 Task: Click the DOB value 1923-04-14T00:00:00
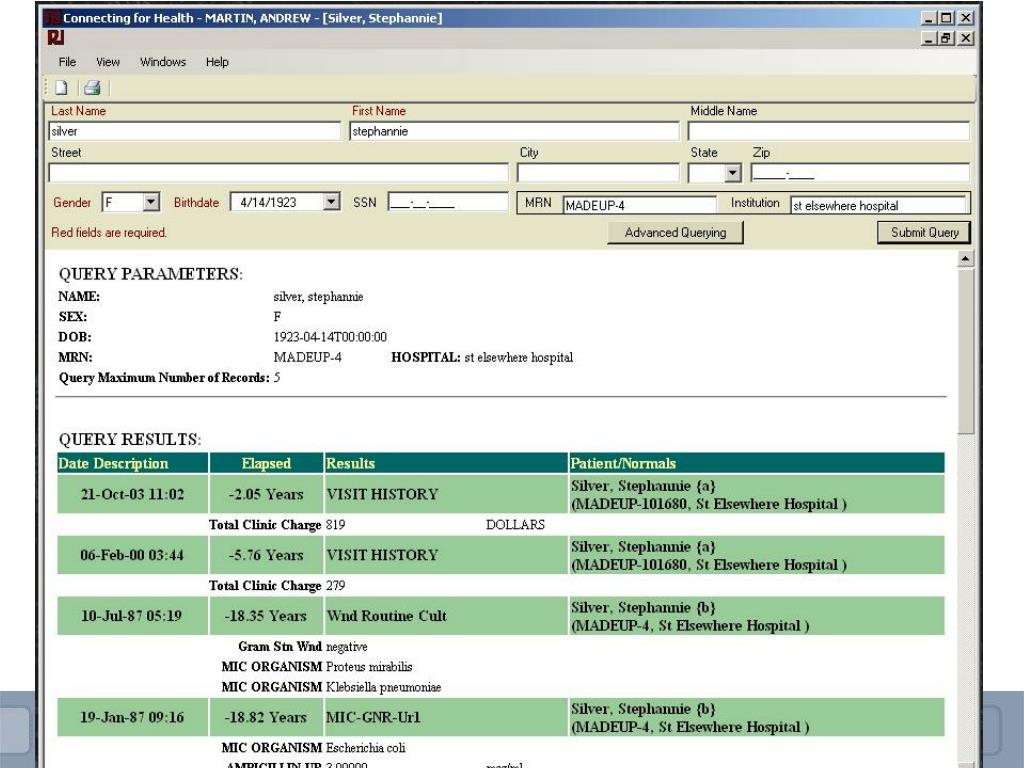point(330,337)
